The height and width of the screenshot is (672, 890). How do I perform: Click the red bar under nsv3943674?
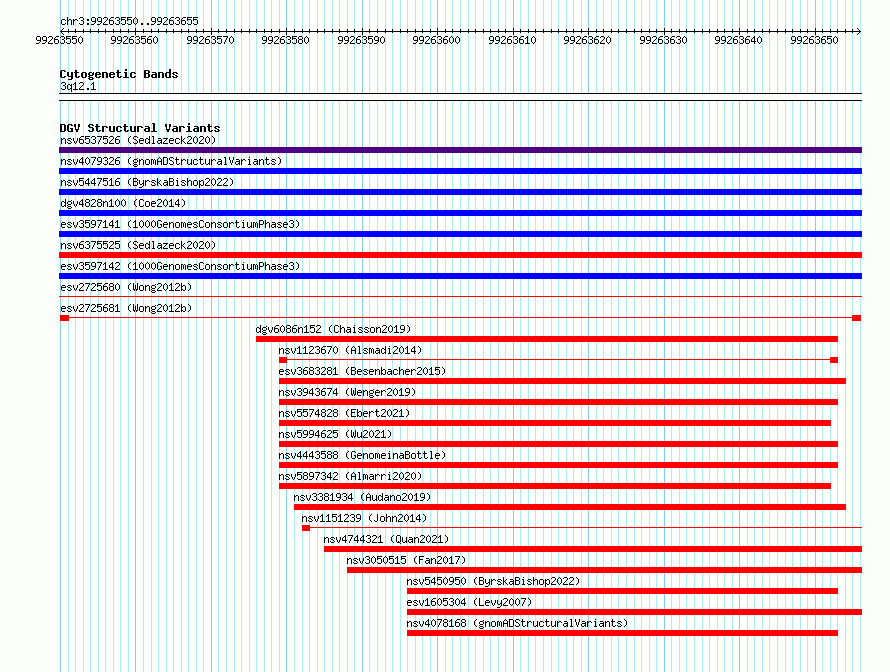(x=559, y=402)
